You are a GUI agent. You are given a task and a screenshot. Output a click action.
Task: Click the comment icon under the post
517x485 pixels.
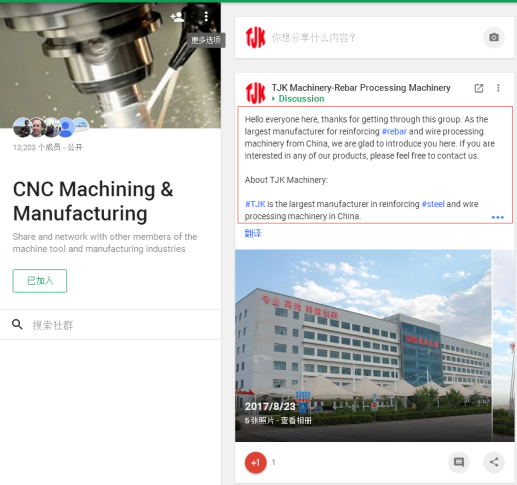point(459,462)
